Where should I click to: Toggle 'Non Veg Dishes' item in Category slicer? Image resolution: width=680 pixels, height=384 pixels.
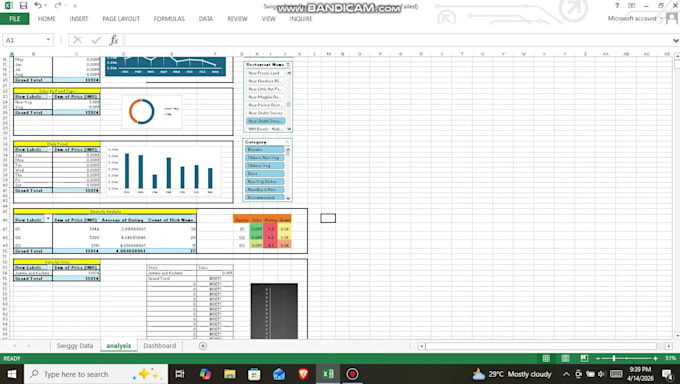point(265,182)
